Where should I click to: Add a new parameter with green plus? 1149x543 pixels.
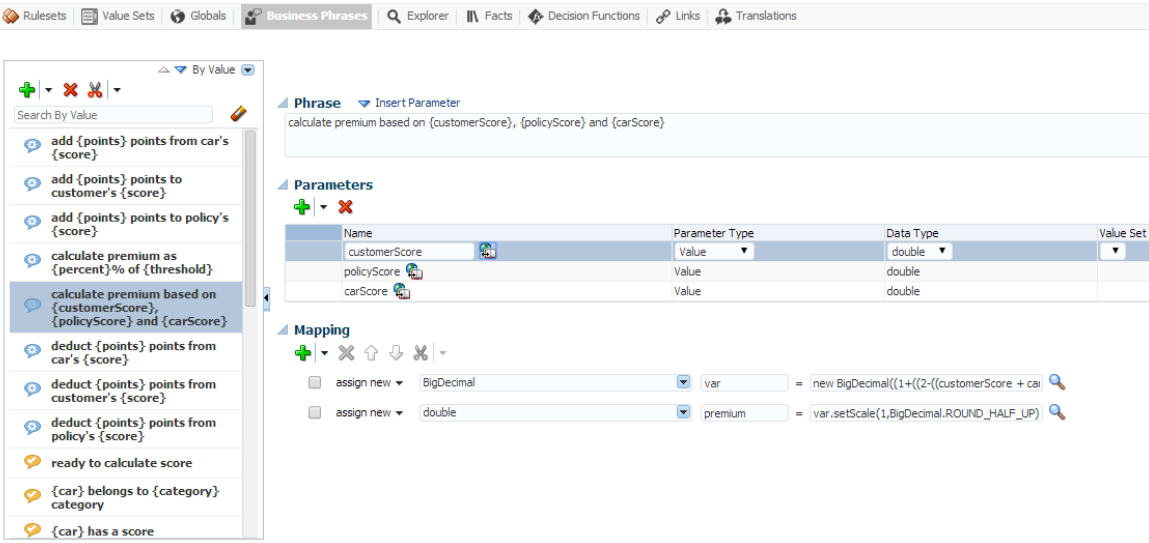pyautogui.click(x=302, y=207)
